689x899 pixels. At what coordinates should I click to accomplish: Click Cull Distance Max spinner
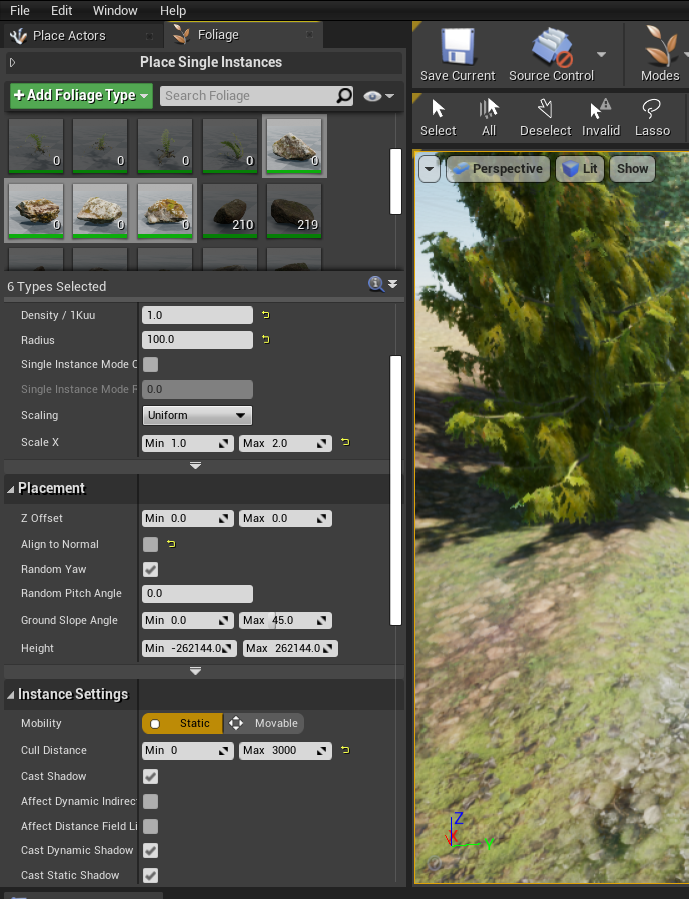pyautogui.click(x=285, y=751)
